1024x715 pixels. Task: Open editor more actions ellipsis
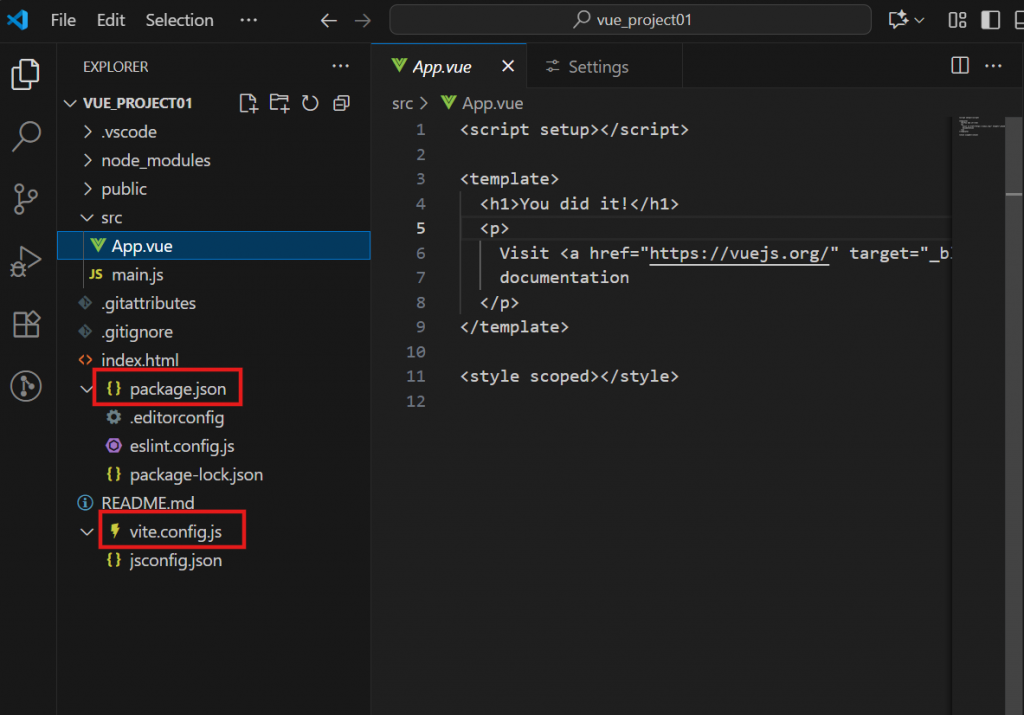tap(993, 65)
